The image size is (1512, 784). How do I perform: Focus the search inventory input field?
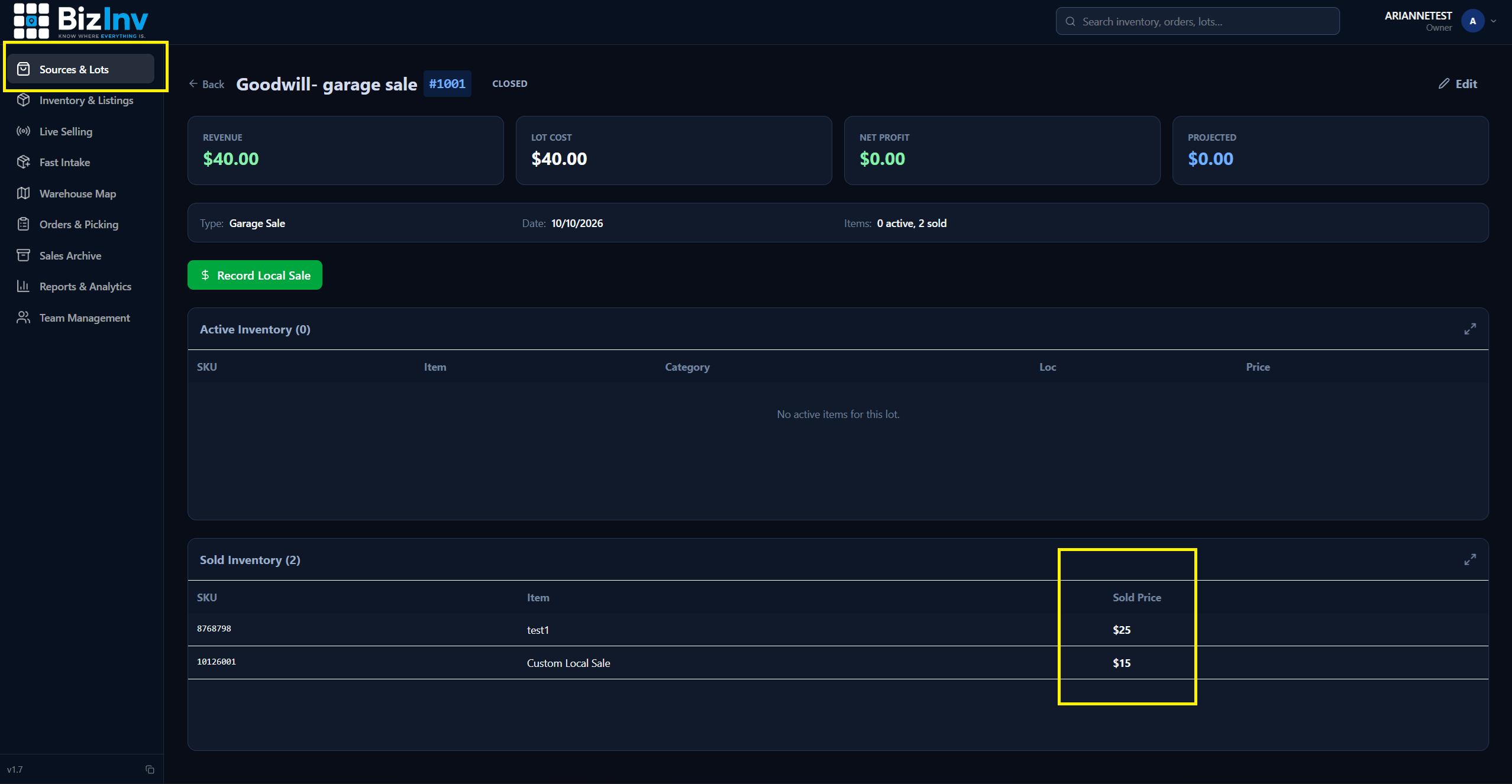[1197, 21]
